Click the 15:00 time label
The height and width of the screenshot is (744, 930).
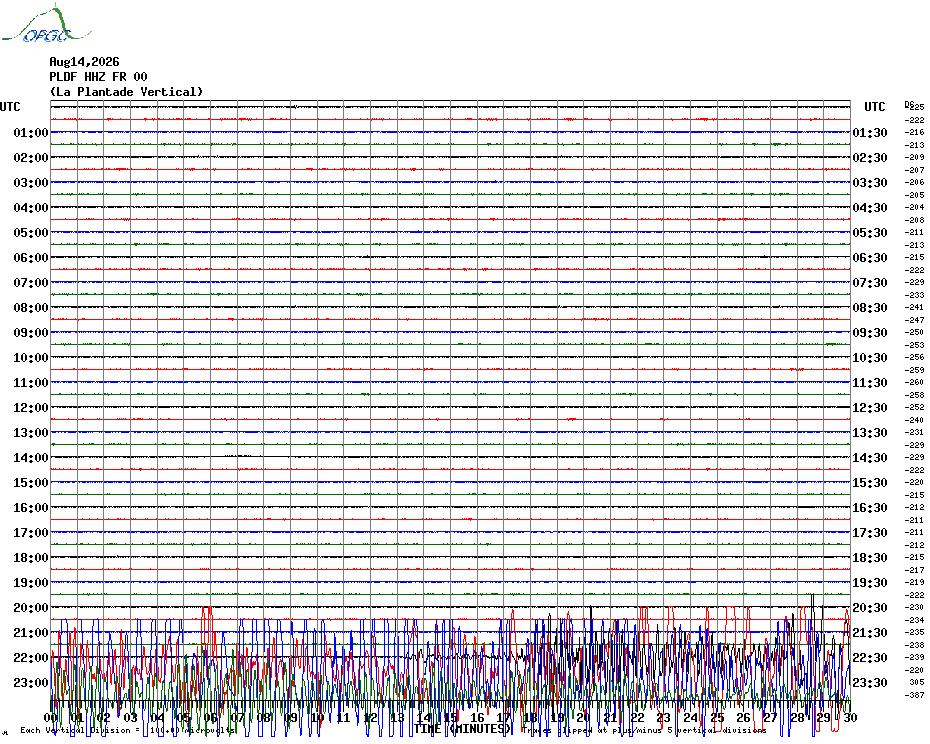31,482
